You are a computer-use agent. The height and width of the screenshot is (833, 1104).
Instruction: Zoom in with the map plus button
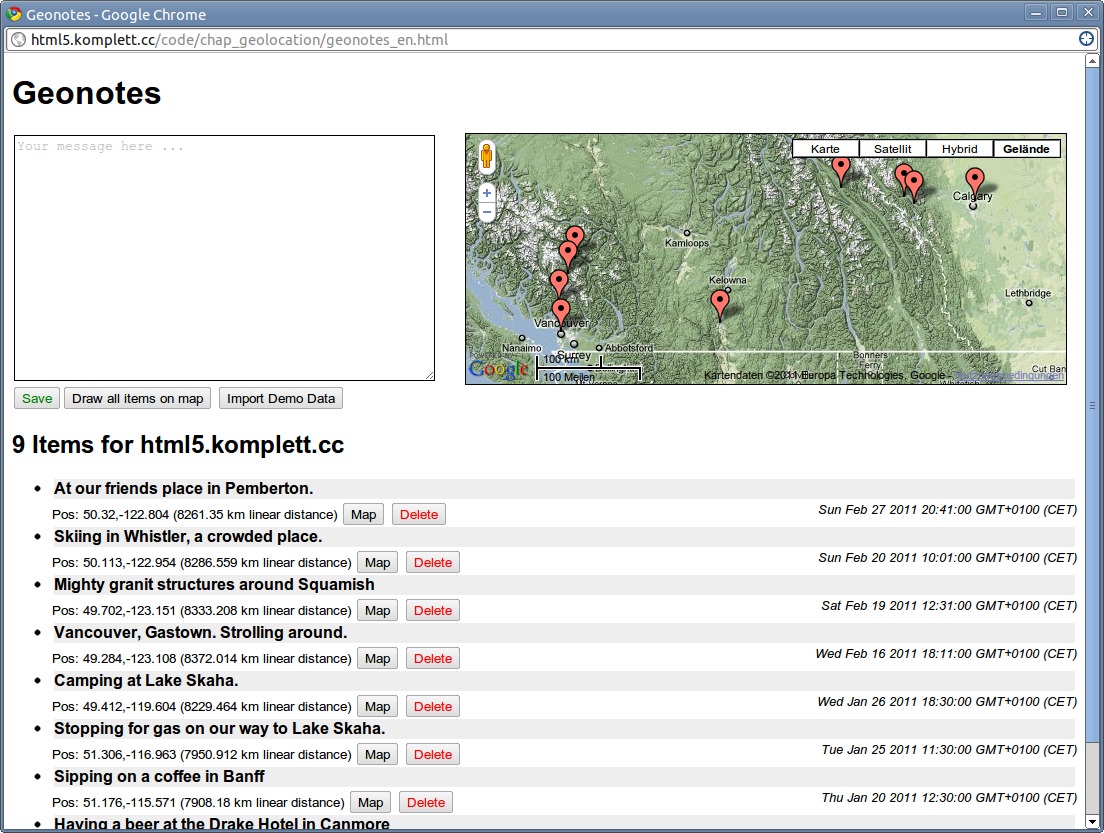point(487,193)
